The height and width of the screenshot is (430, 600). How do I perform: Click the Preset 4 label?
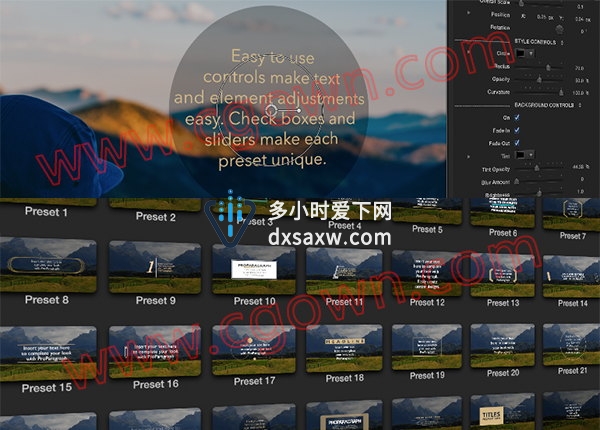pos(344,226)
